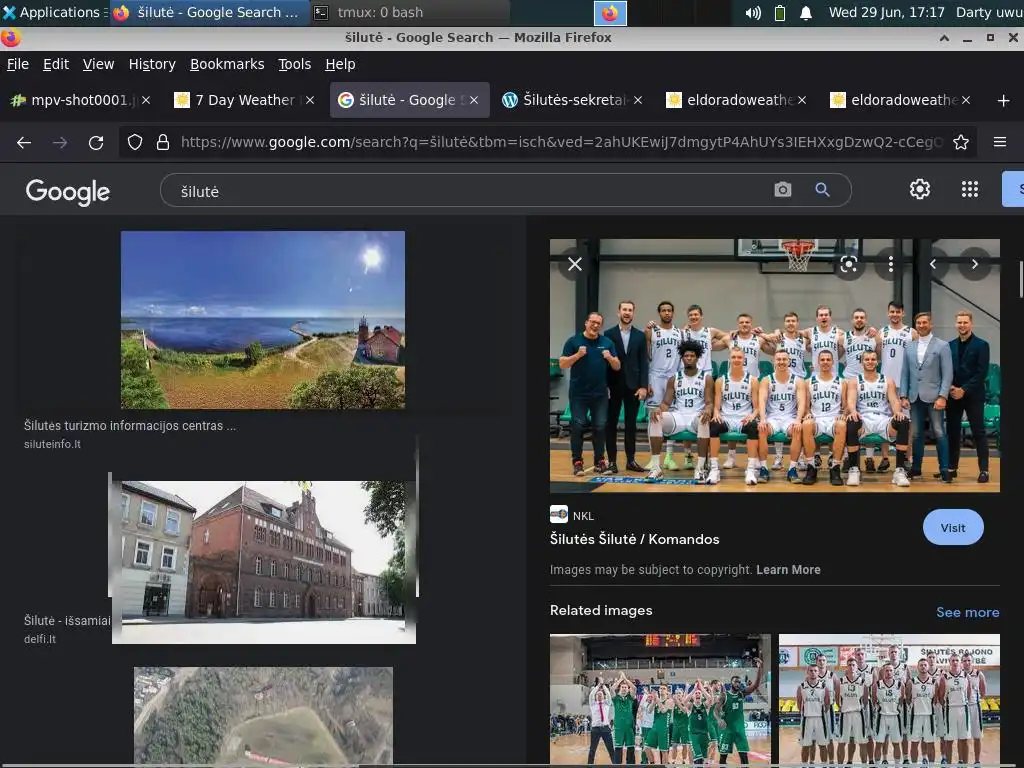The height and width of the screenshot is (768, 1024).
Task: Check the battery indicator in panel
Action: point(780,12)
